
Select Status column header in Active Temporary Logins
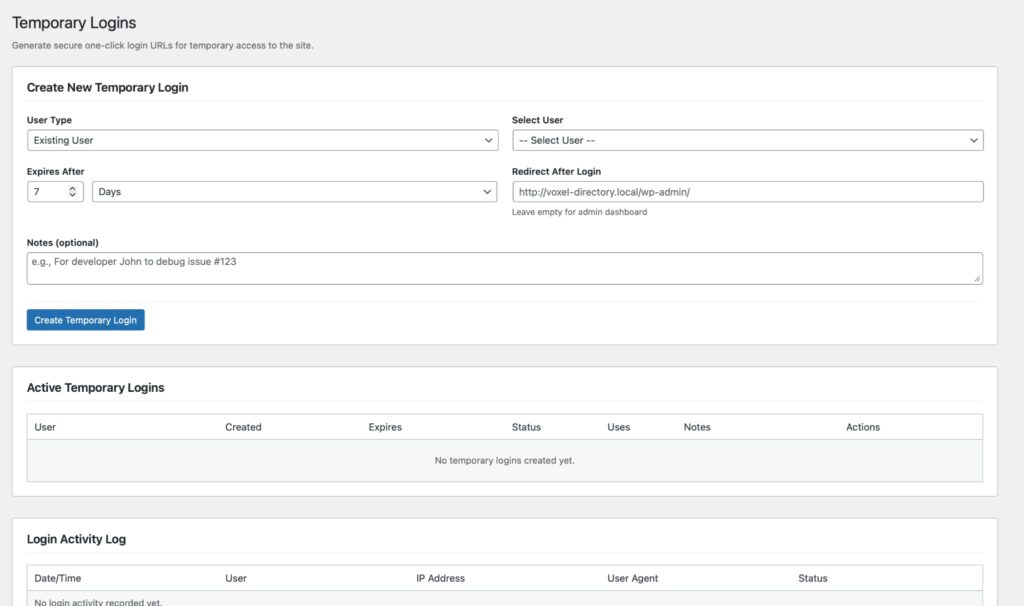(x=526, y=427)
